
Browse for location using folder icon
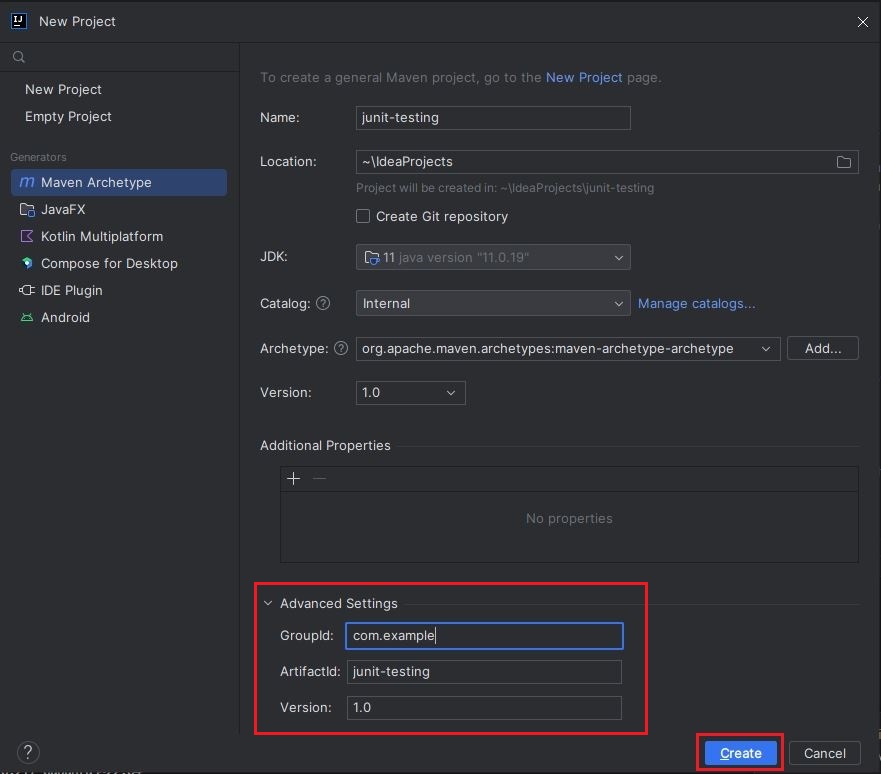point(843,162)
